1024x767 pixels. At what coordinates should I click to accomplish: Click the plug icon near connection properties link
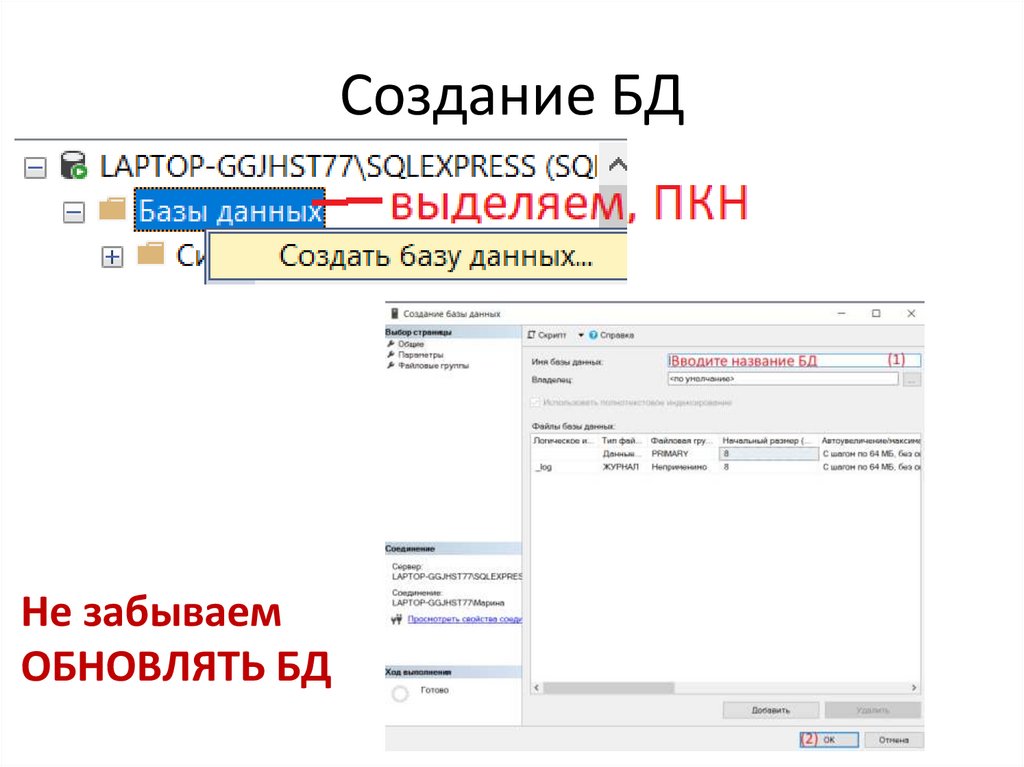(x=397, y=619)
